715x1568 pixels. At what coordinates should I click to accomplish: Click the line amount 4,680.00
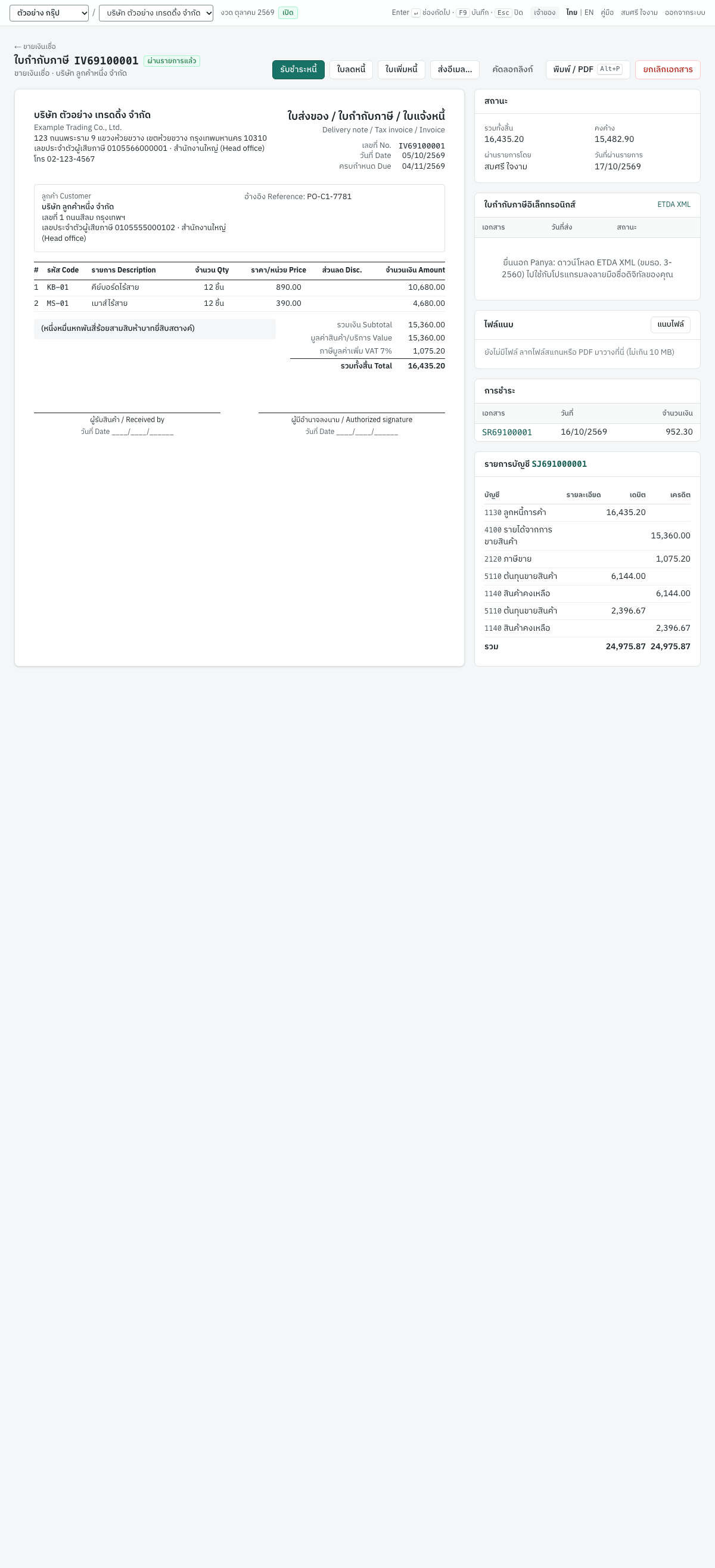coord(429,303)
